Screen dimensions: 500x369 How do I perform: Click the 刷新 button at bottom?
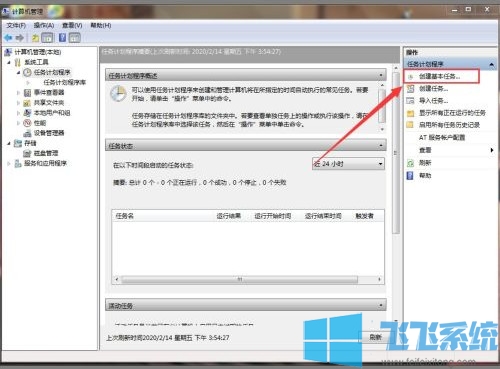click(x=375, y=337)
